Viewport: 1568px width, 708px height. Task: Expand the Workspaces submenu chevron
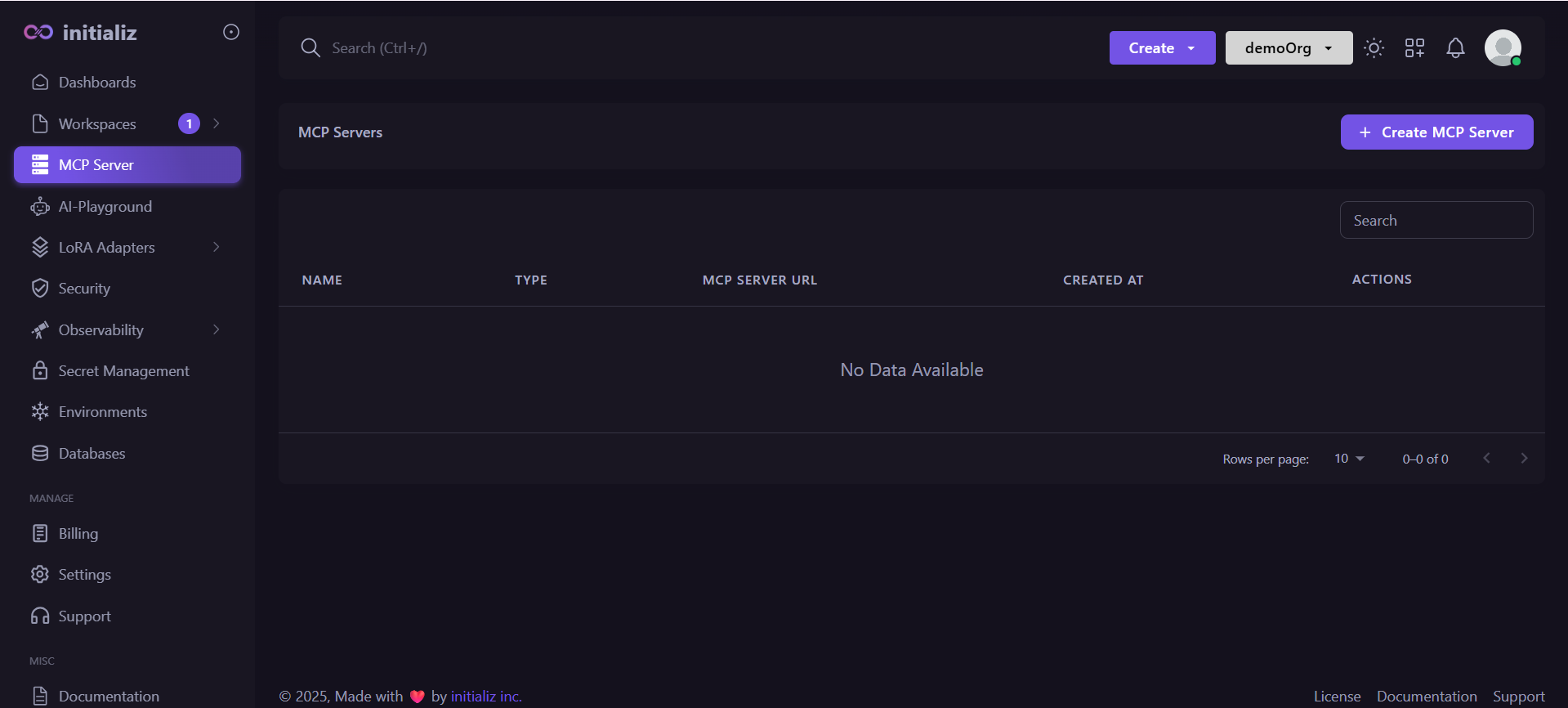pyautogui.click(x=217, y=123)
